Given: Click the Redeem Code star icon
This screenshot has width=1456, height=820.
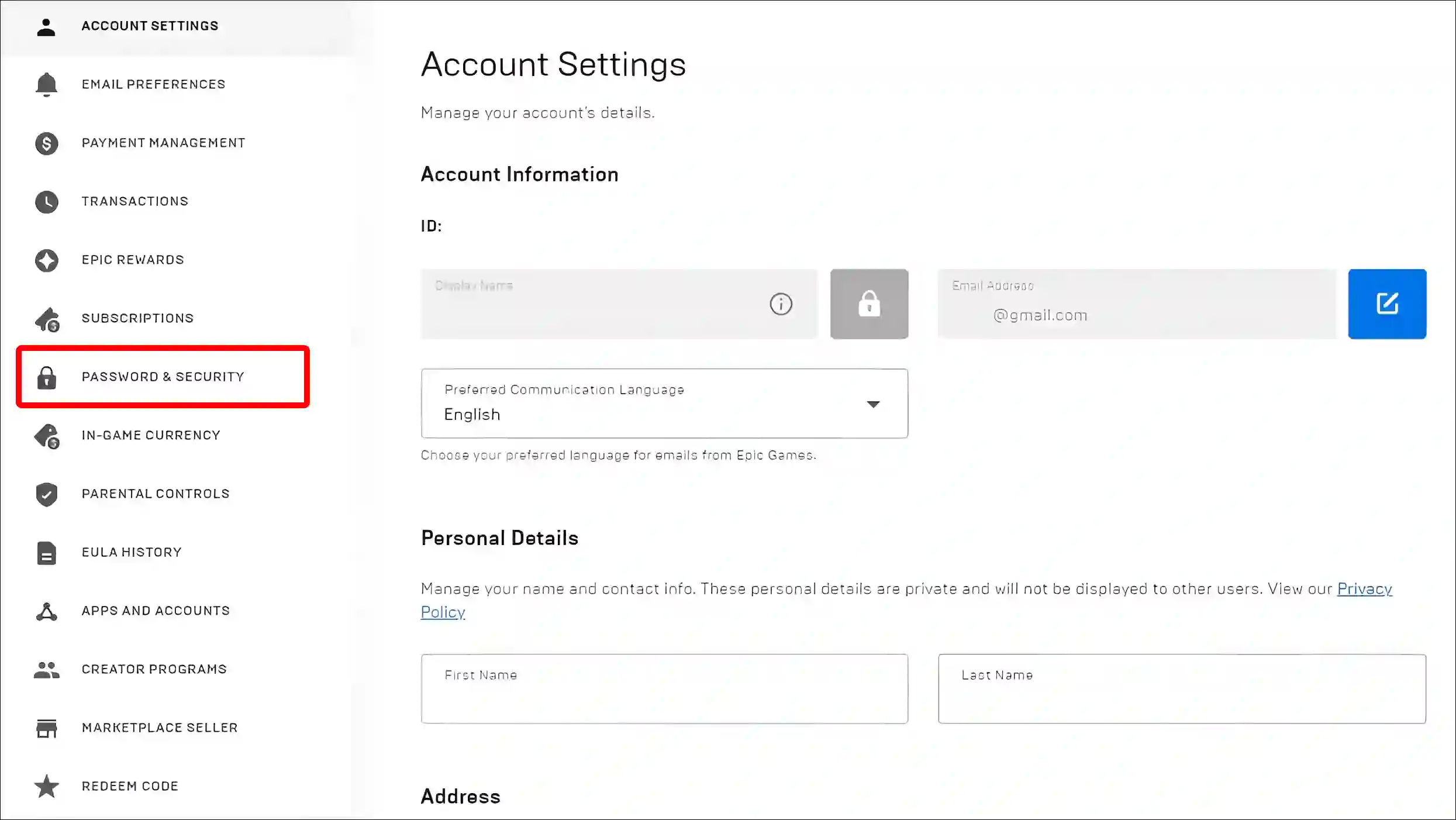Looking at the screenshot, I should point(46,786).
